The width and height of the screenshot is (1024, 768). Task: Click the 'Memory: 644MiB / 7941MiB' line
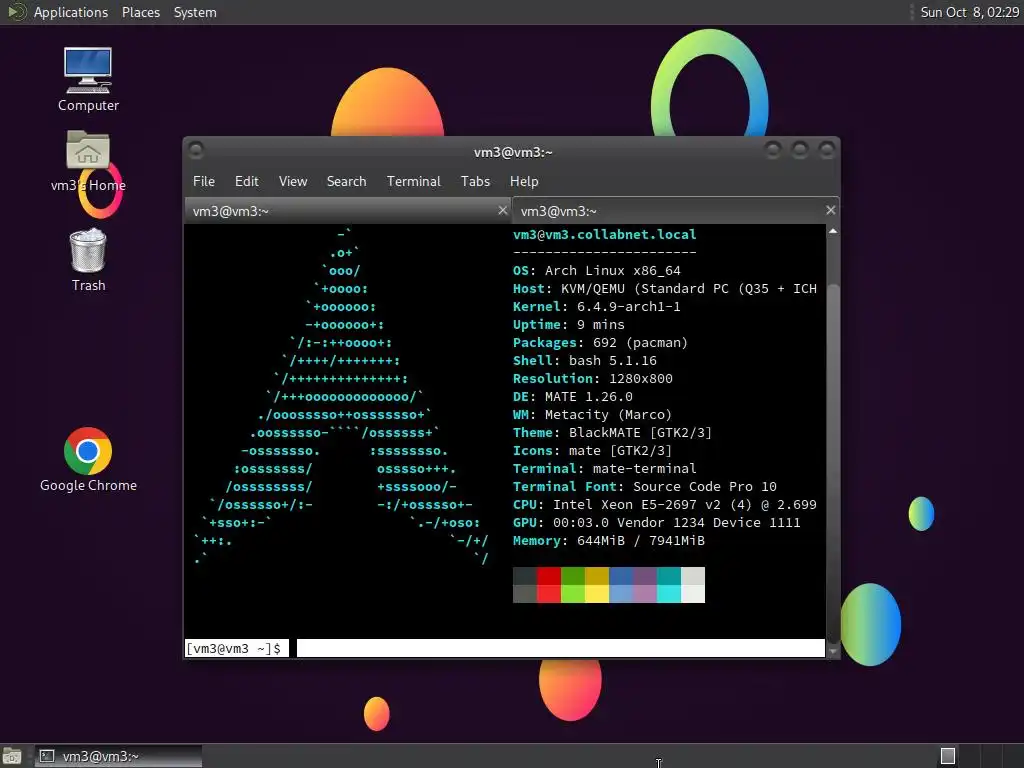(609, 541)
